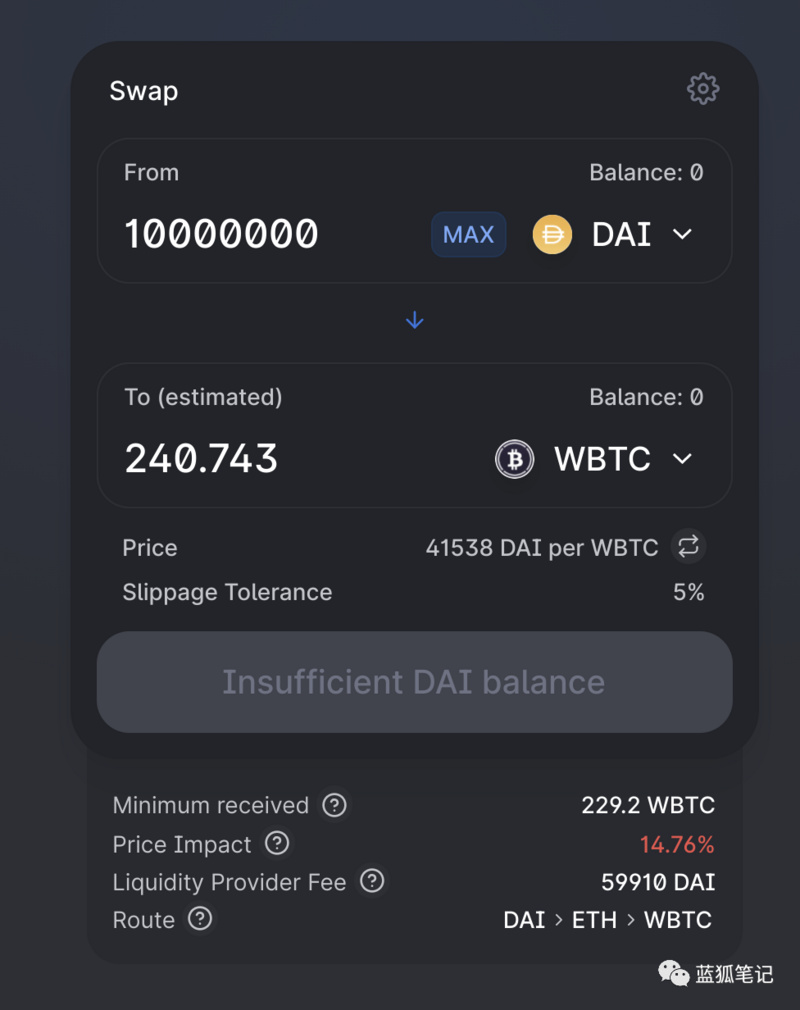Click the Insufficient DAI balance button
800x1010 pixels.
(414, 682)
